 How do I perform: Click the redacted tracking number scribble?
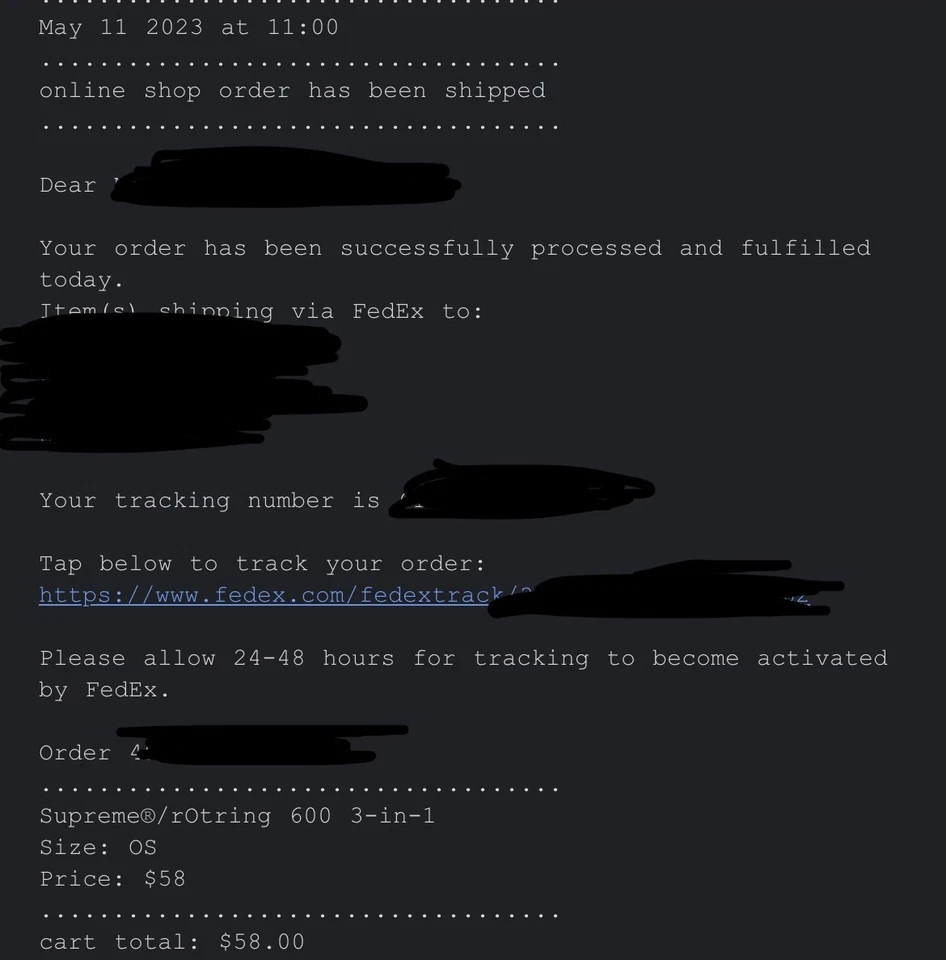tap(521, 490)
